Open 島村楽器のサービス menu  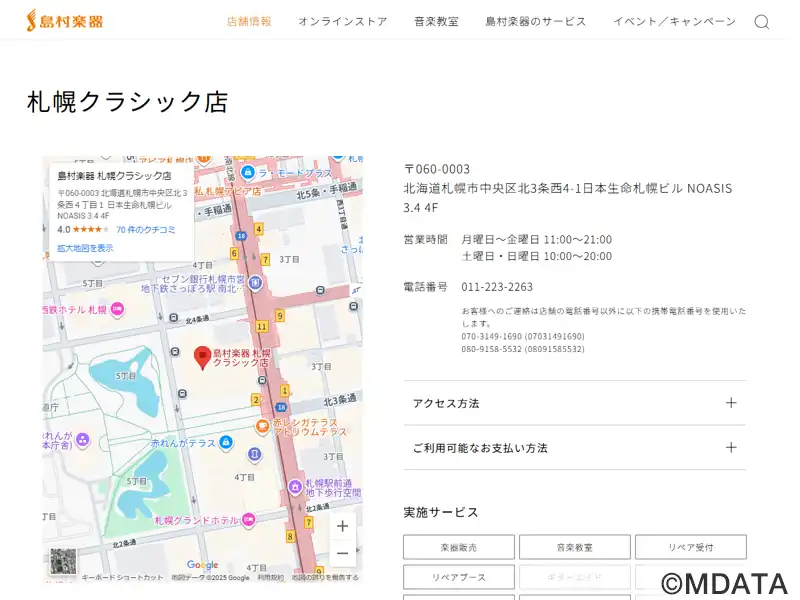535,21
